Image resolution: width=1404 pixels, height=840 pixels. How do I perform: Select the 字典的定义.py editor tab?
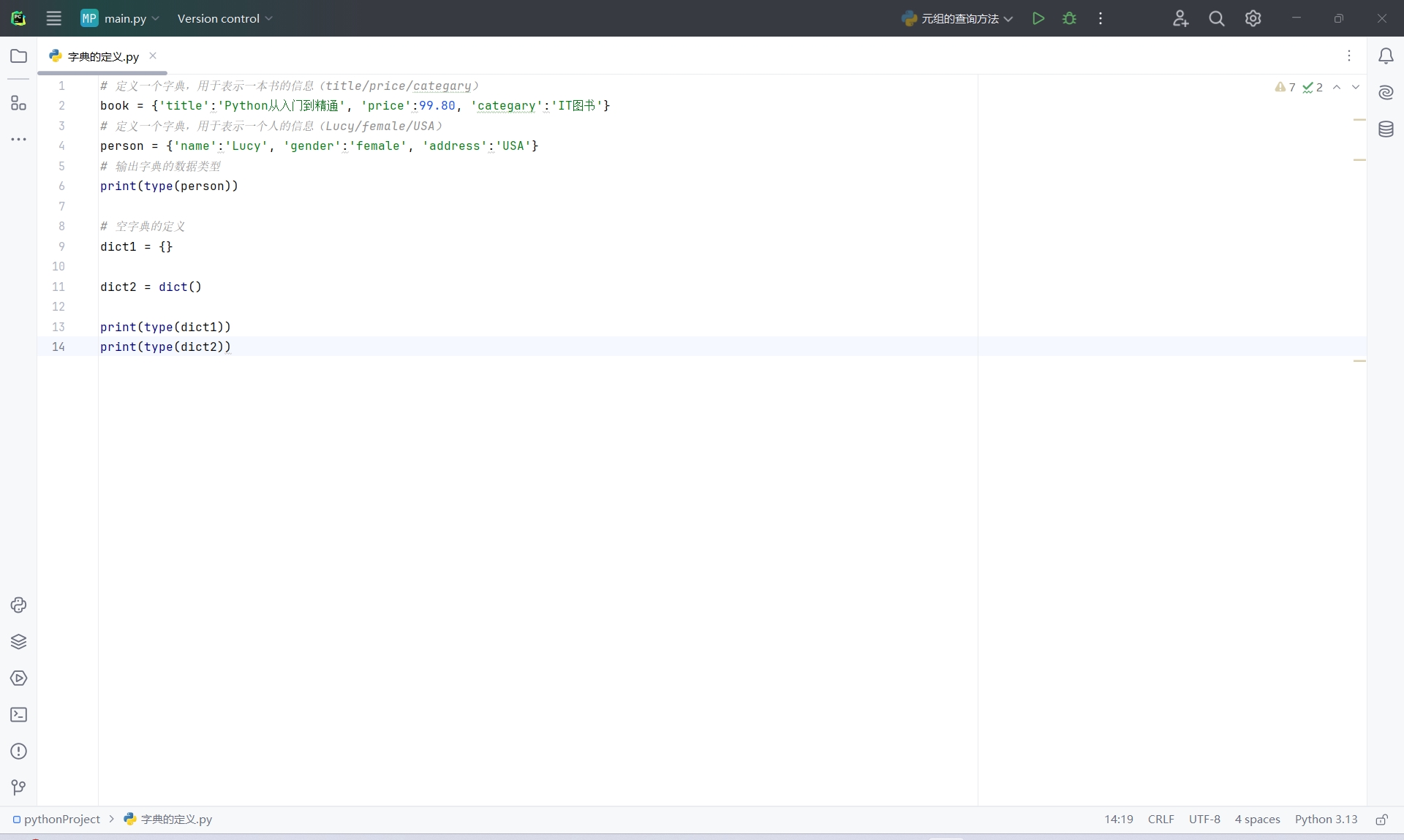[x=102, y=56]
